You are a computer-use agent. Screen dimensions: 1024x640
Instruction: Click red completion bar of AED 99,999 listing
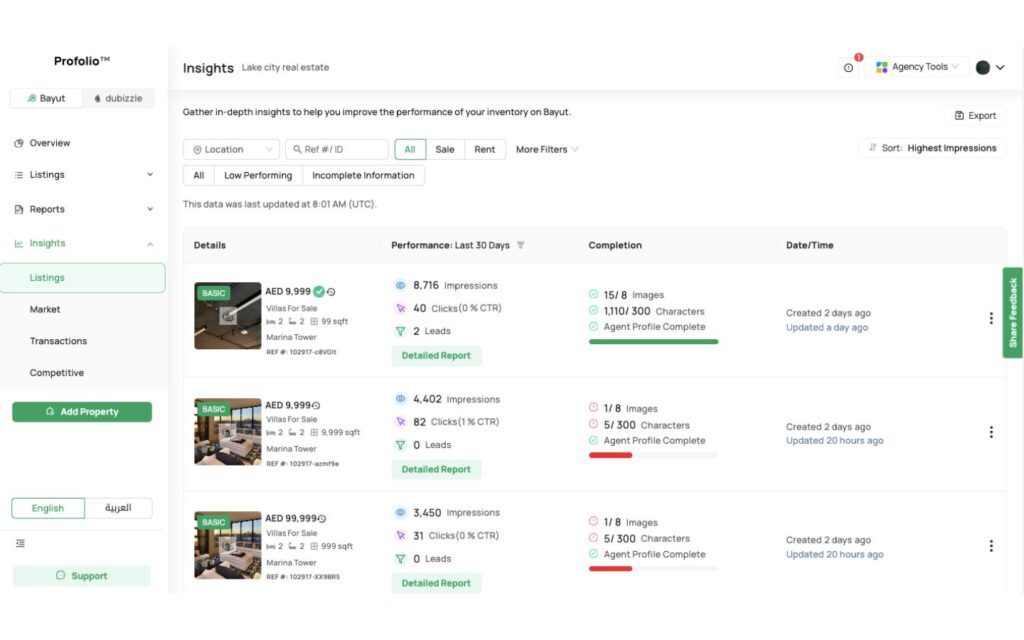point(611,569)
